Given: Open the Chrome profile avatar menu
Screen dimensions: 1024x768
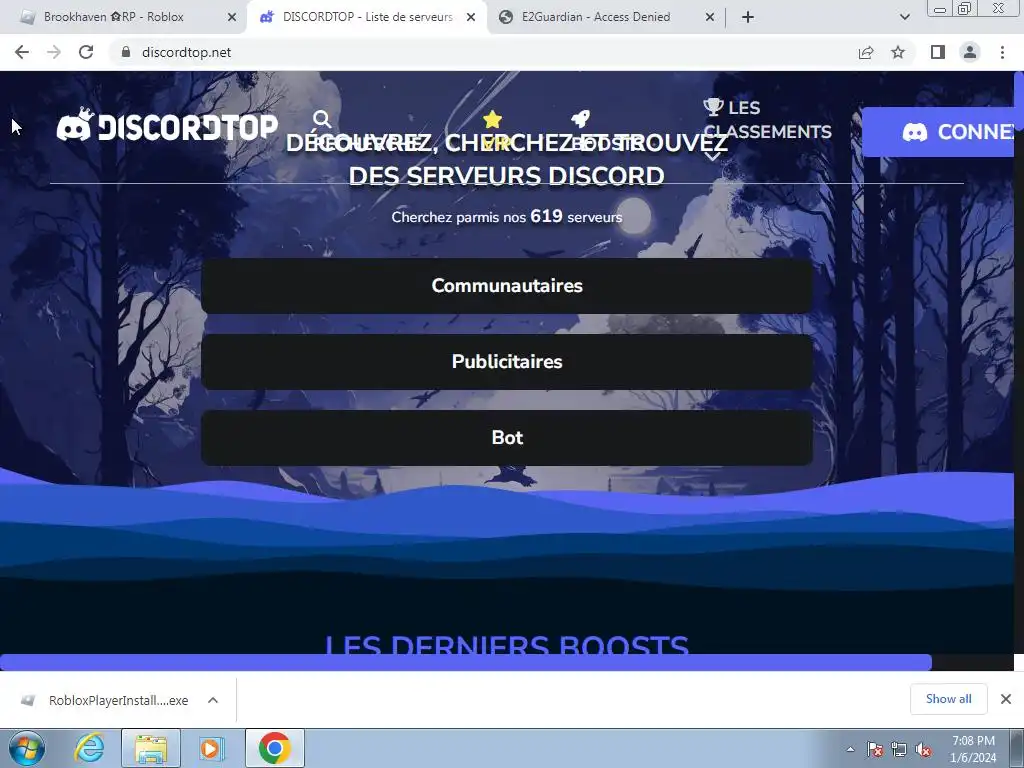Looking at the screenshot, I should click(970, 52).
